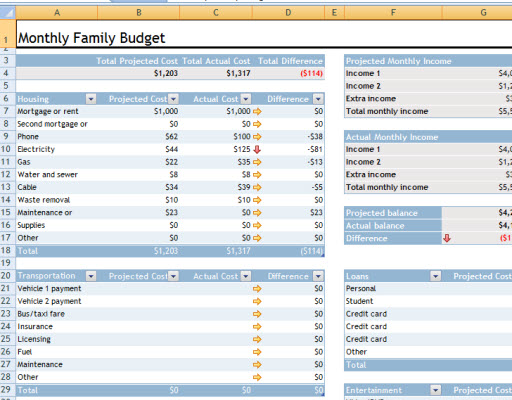Open the Transportation Actual Cost filter dropdown

click(246, 276)
